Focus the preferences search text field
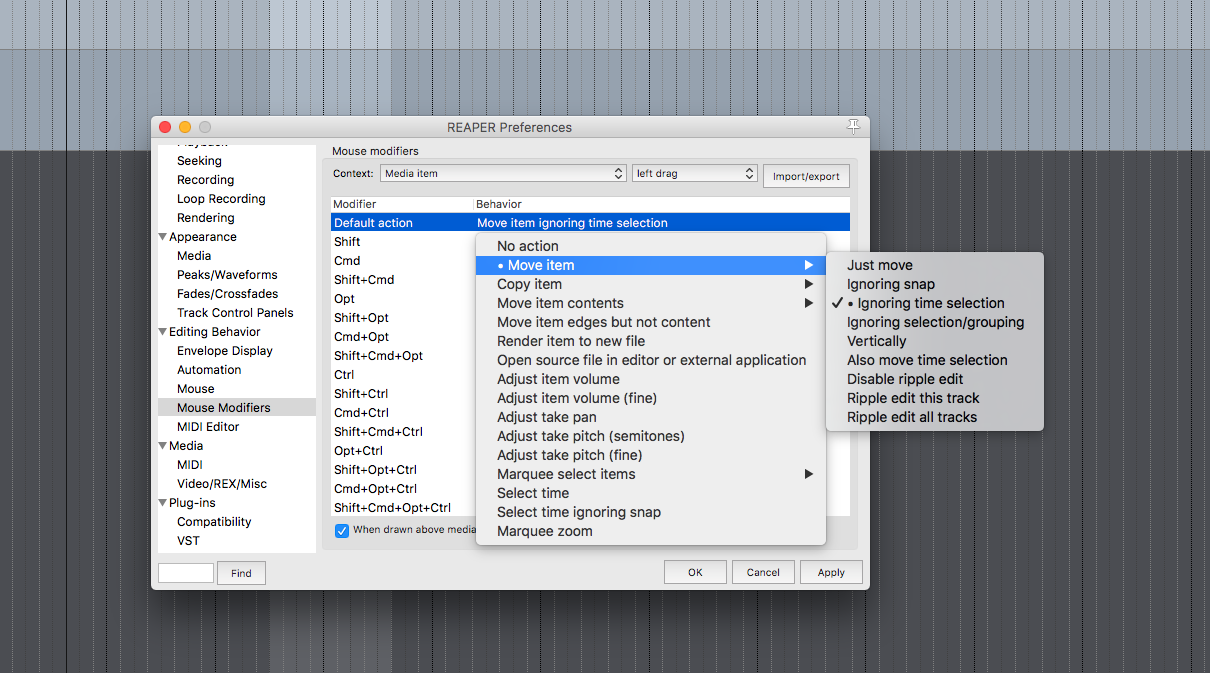The image size is (1210, 673). pos(186,573)
